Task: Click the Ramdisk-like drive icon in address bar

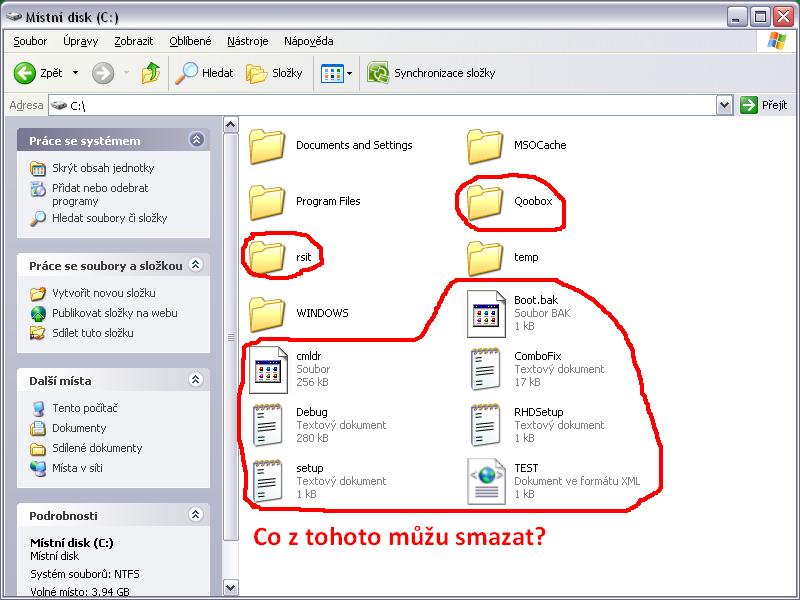Action: tap(59, 105)
